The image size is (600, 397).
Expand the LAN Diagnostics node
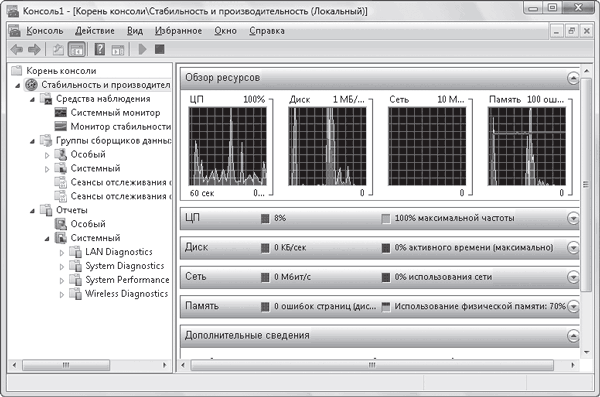pos(62,252)
